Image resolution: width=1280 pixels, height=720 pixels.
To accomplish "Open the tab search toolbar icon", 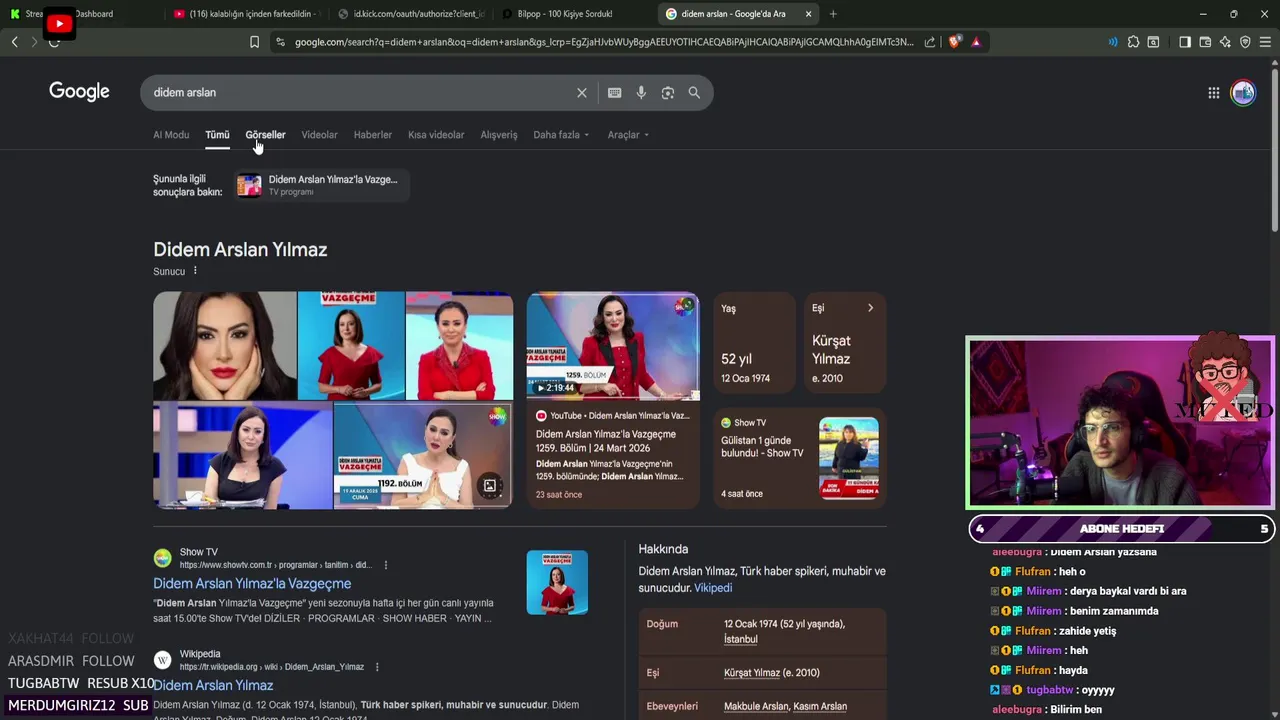I will pos(1153,42).
